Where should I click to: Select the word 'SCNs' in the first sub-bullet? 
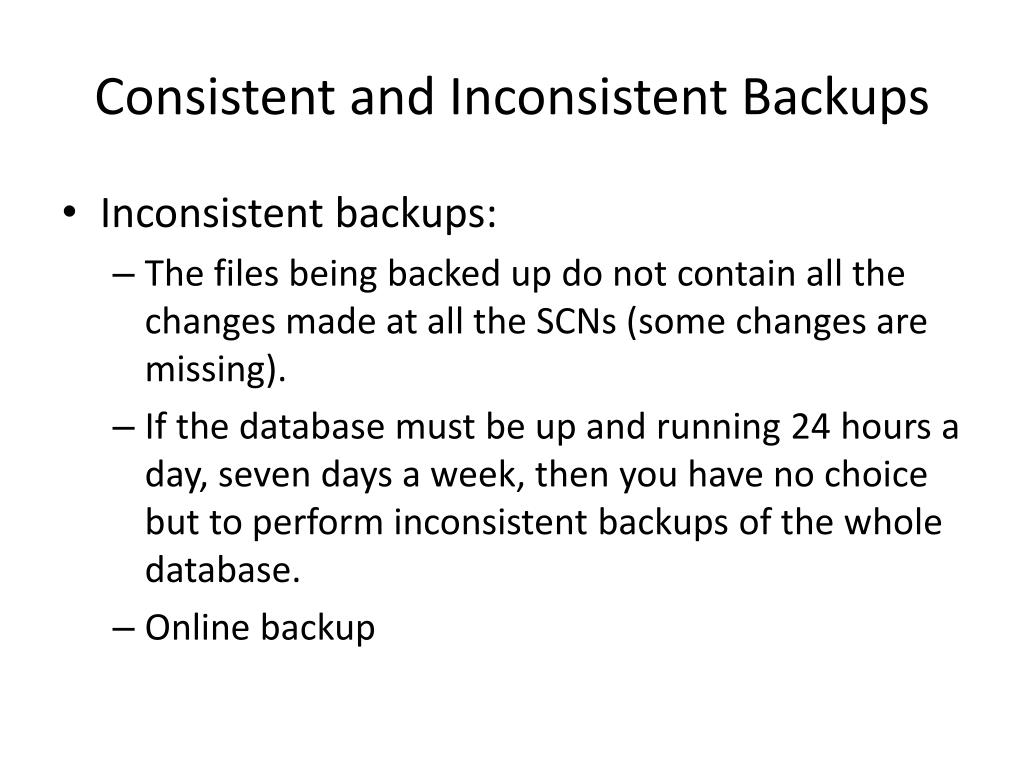[576, 321]
